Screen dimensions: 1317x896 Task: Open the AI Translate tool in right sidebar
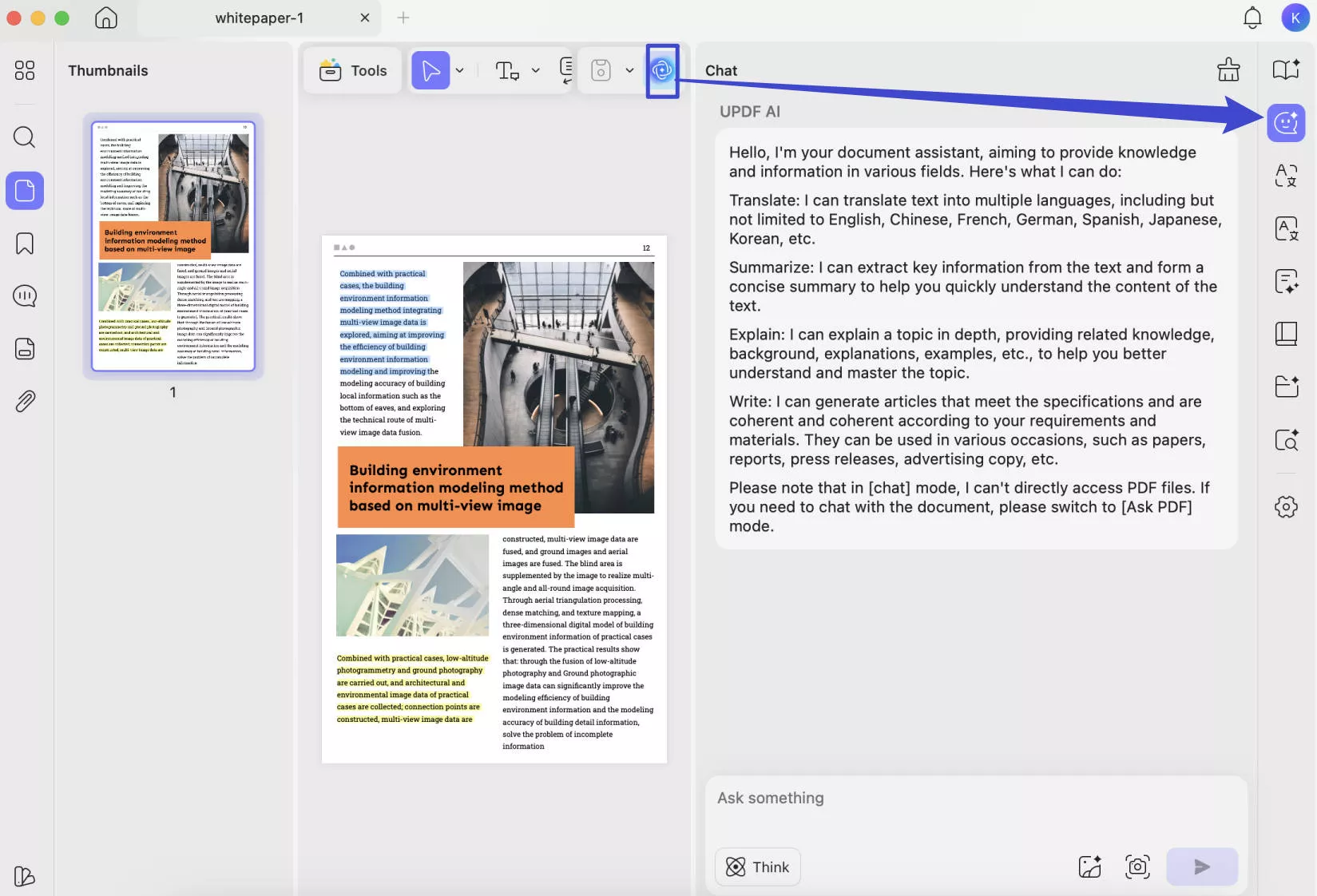point(1286,176)
